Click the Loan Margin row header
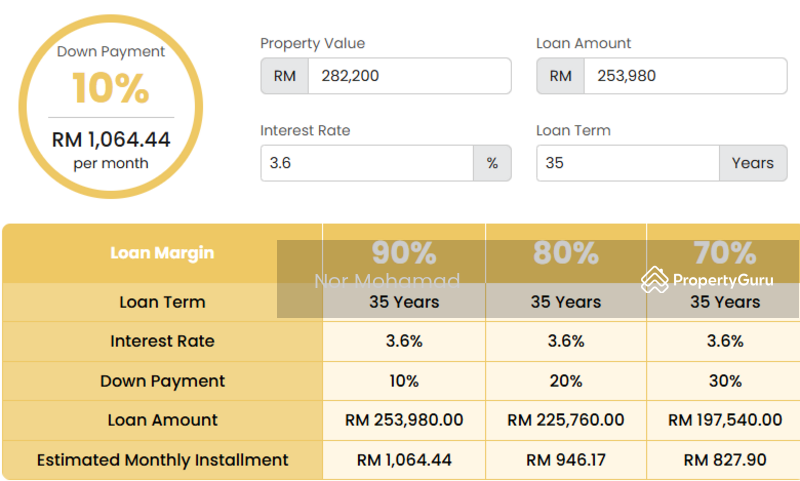This screenshot has height=481, width=800. pos(162,253)
